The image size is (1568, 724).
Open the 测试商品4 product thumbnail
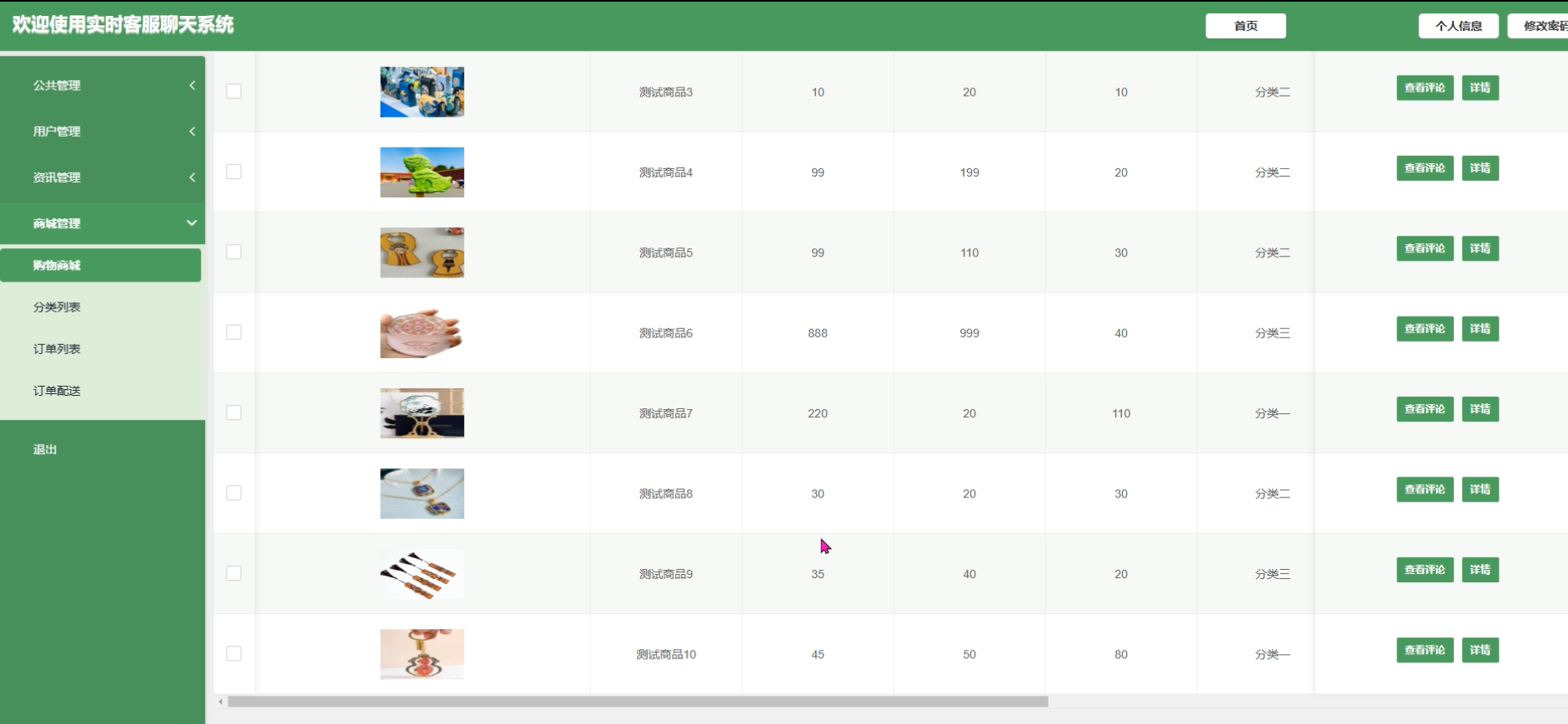422,172
